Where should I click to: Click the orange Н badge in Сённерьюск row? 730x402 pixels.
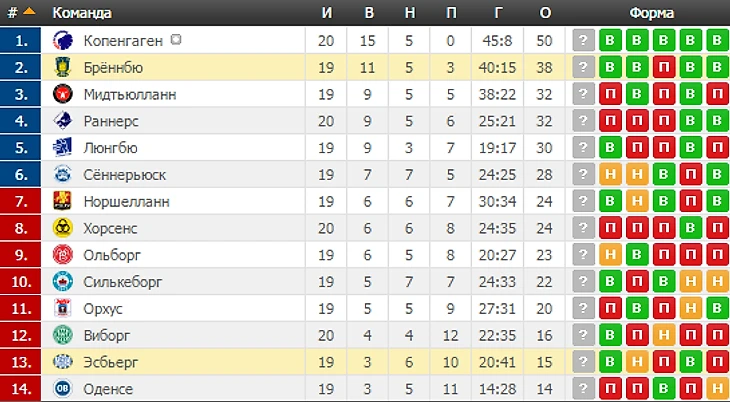[610, 175]
